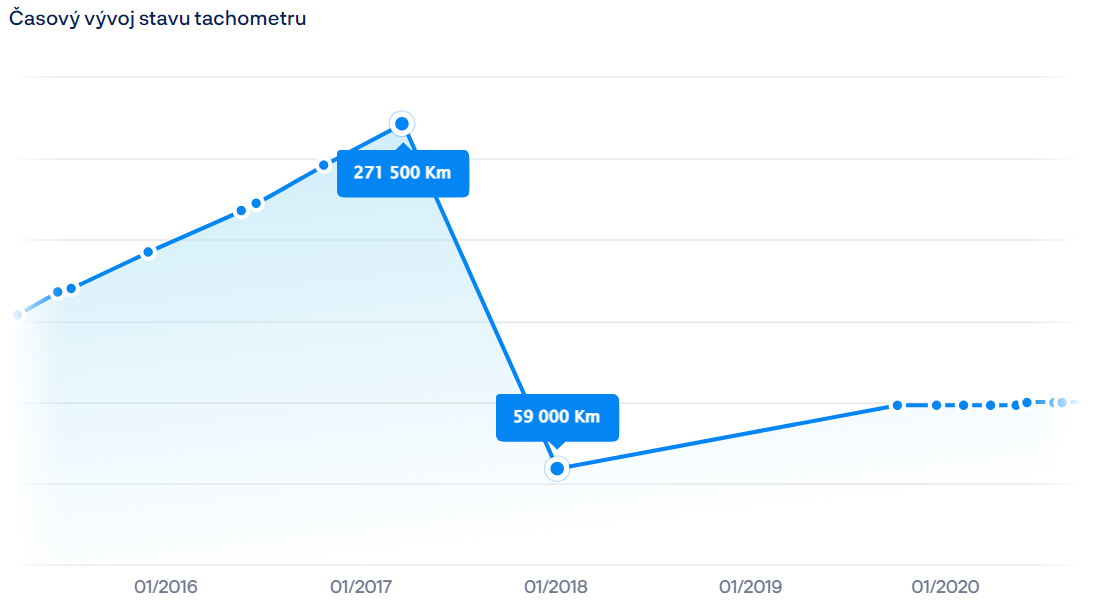Select the faded last data point at chart end
Screen dimensions: 1093x605
(x=1062, y=402)
